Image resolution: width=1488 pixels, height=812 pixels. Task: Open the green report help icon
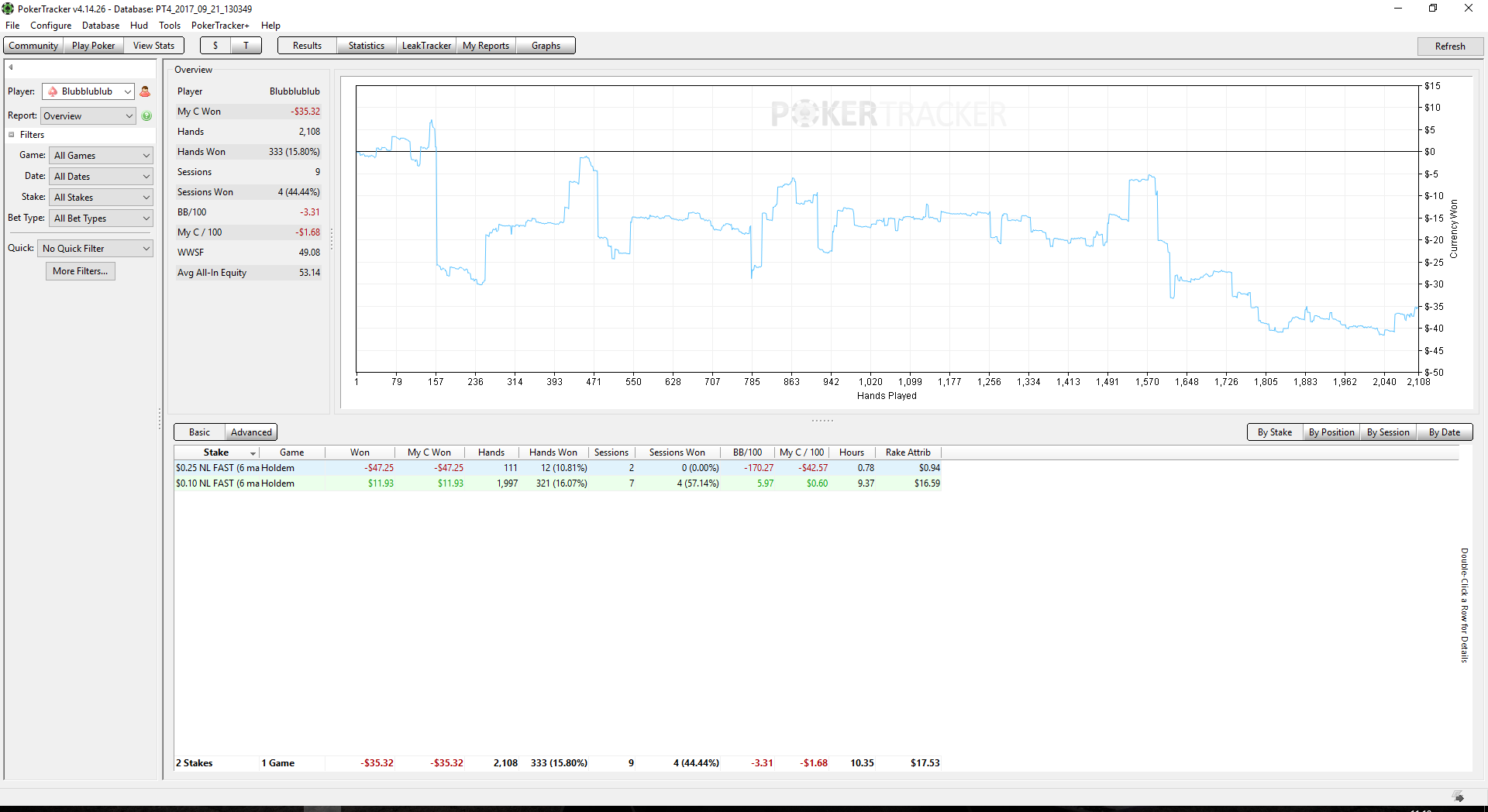[146, 116]
